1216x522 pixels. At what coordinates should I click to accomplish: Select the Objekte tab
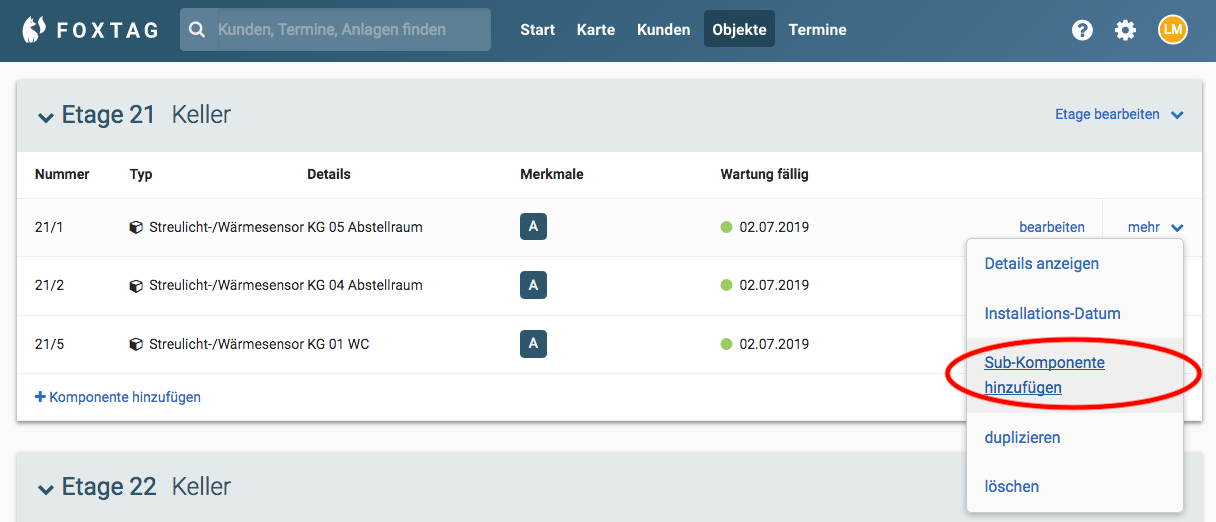[x=739, y=30]
